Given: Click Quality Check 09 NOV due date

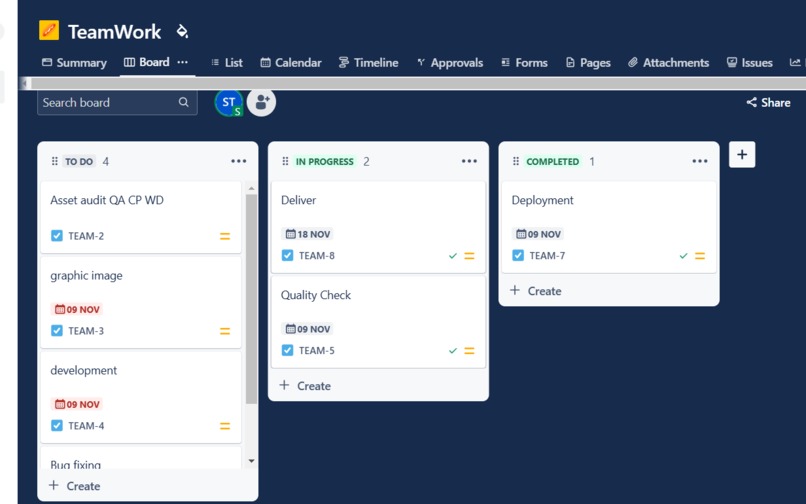Looking at the screenshot, I should (307, 329).
